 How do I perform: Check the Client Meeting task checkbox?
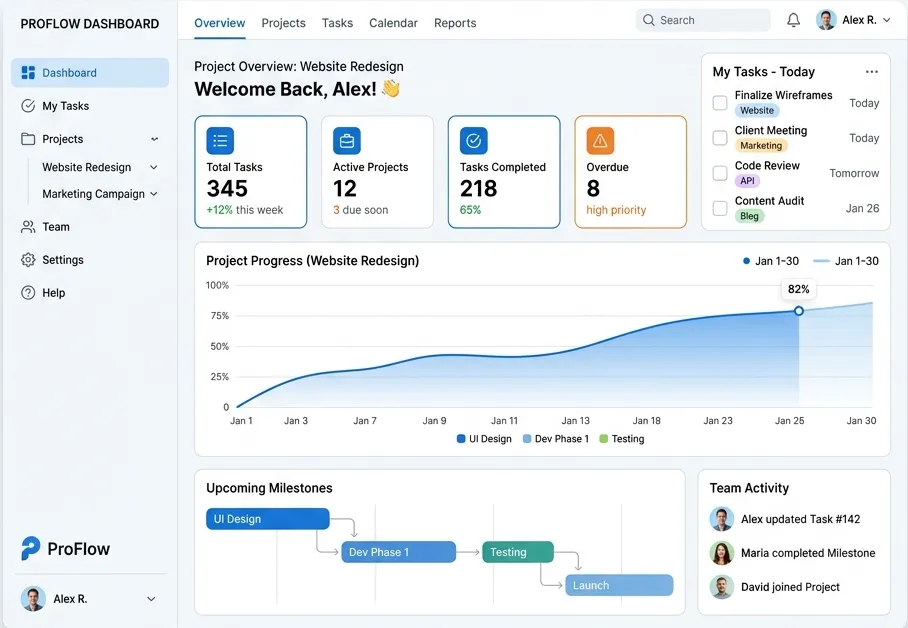(720, 138)
